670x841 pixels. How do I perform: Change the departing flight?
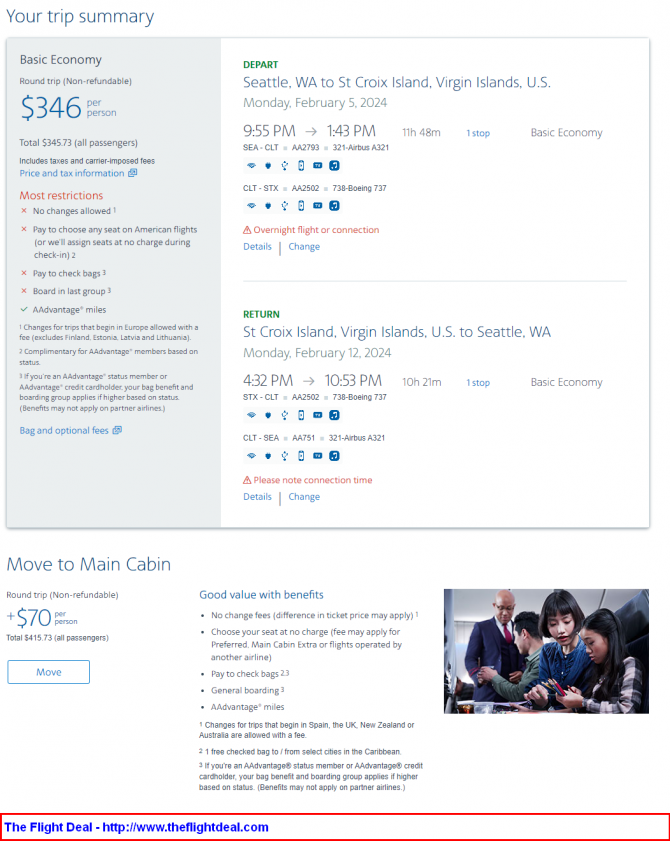[x=304, y=247]
